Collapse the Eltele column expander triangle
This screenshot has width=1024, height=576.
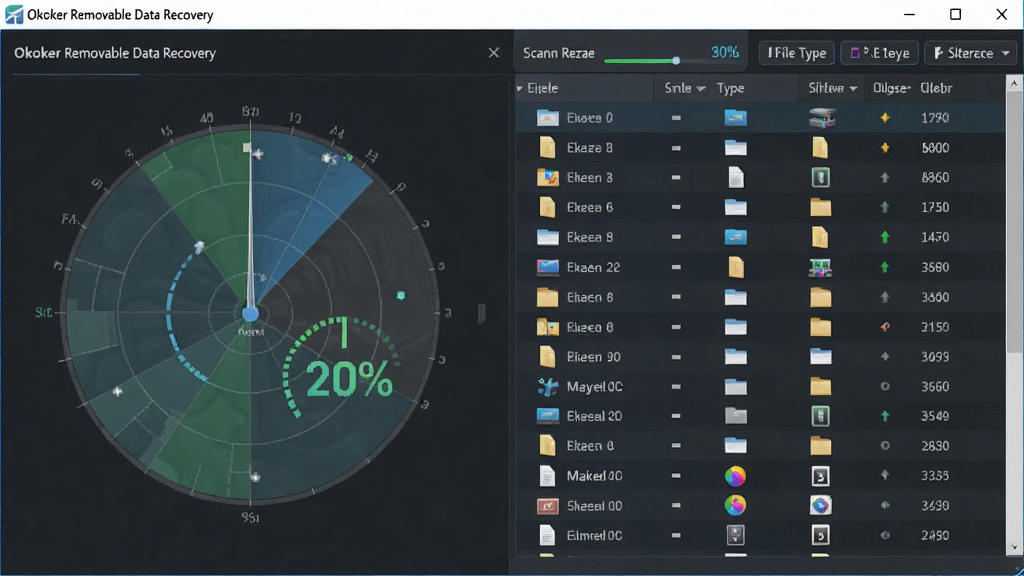click(x=520, y=88)
